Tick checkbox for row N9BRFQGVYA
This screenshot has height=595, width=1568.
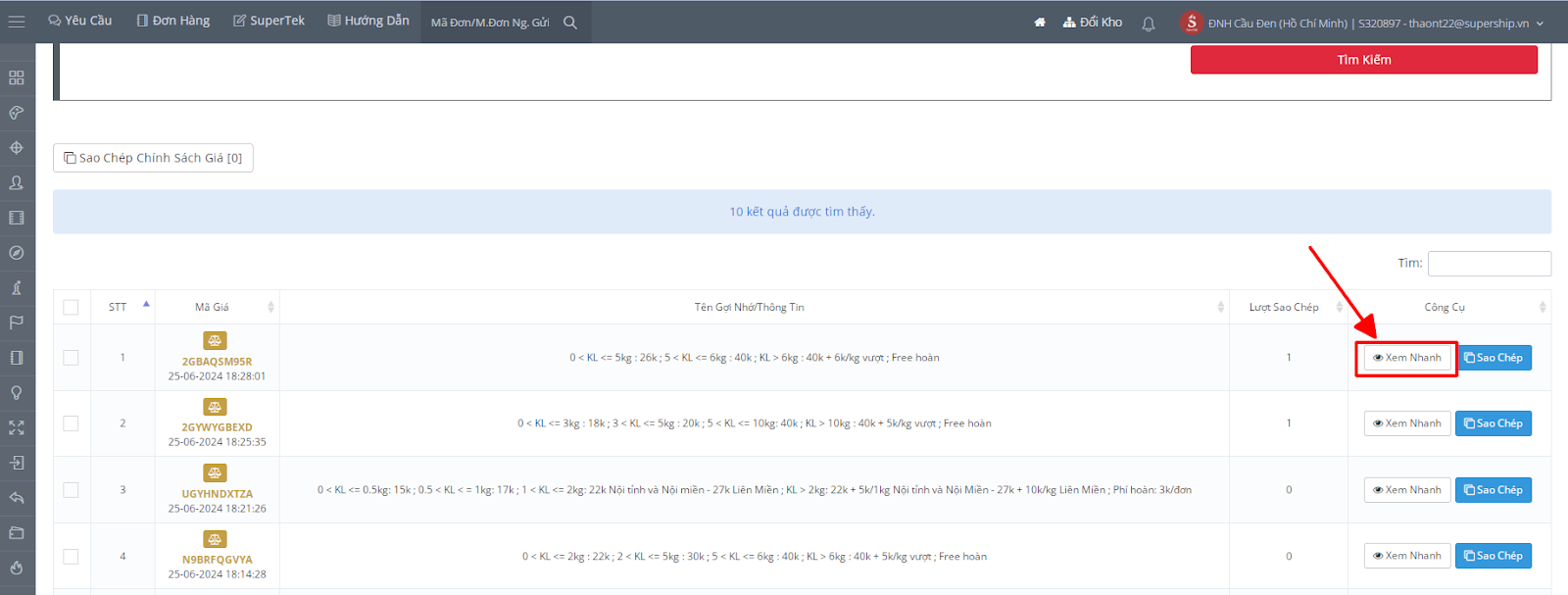click(71, 556)
